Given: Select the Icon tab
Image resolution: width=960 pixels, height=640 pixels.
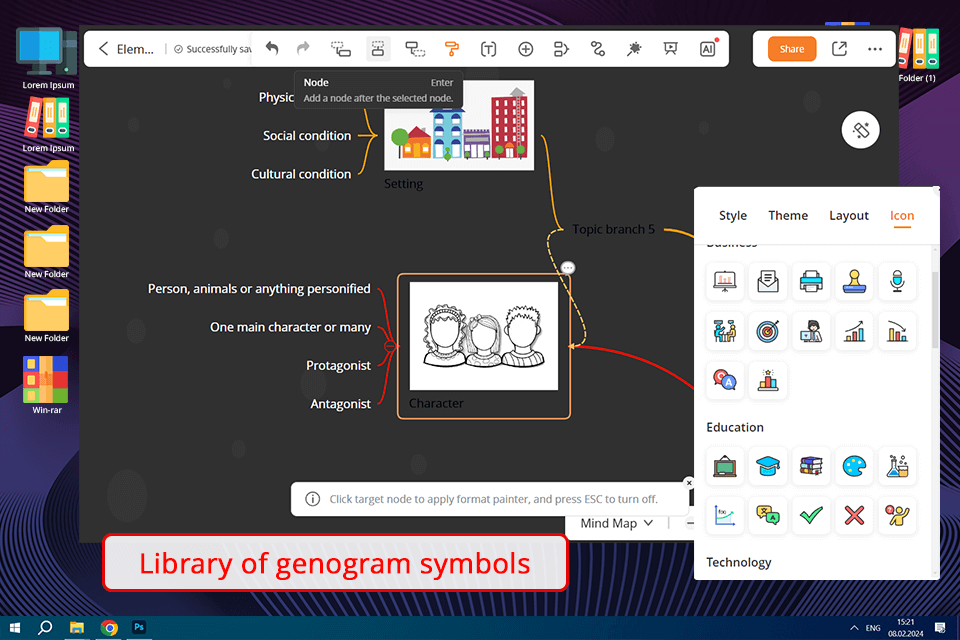Looking at the screenshot, I should [x=902, y=216].
